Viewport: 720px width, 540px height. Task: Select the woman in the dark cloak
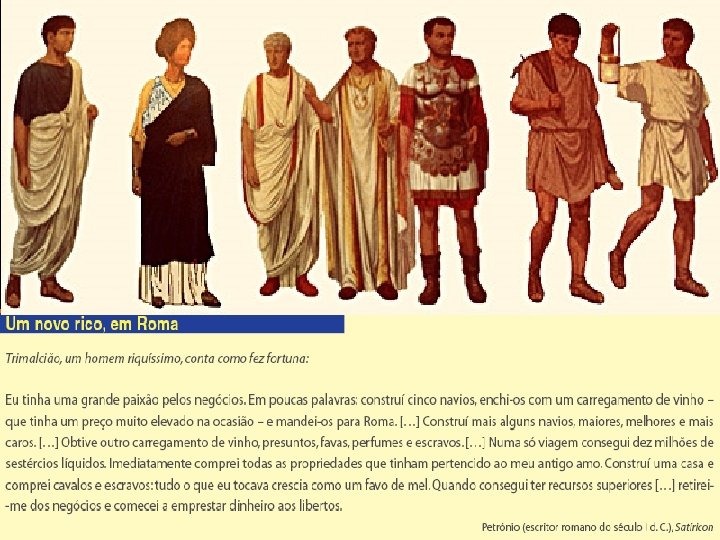pyautogui.click(x=174, y=165)
